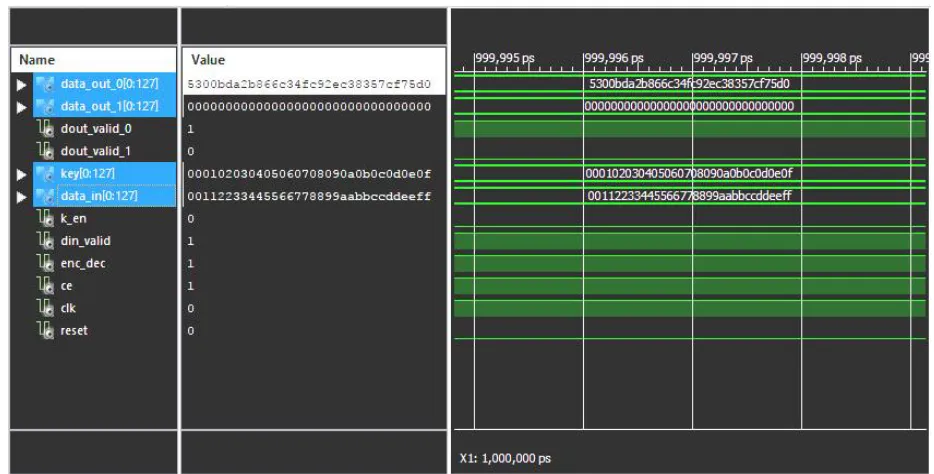The image size is (934, 474).
Task: Click the reset low waveform trace
Action: [690, 339]
